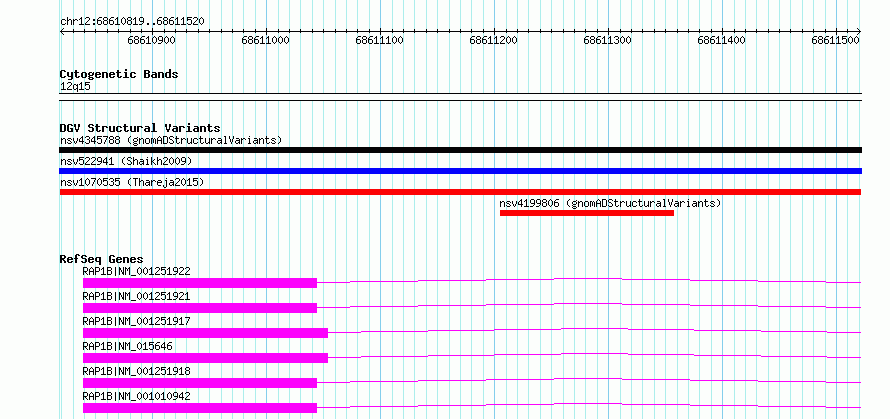The image size is (890, 419).
Task: Open the RefSeq Genes track title
Action: (x=102, y=259)
